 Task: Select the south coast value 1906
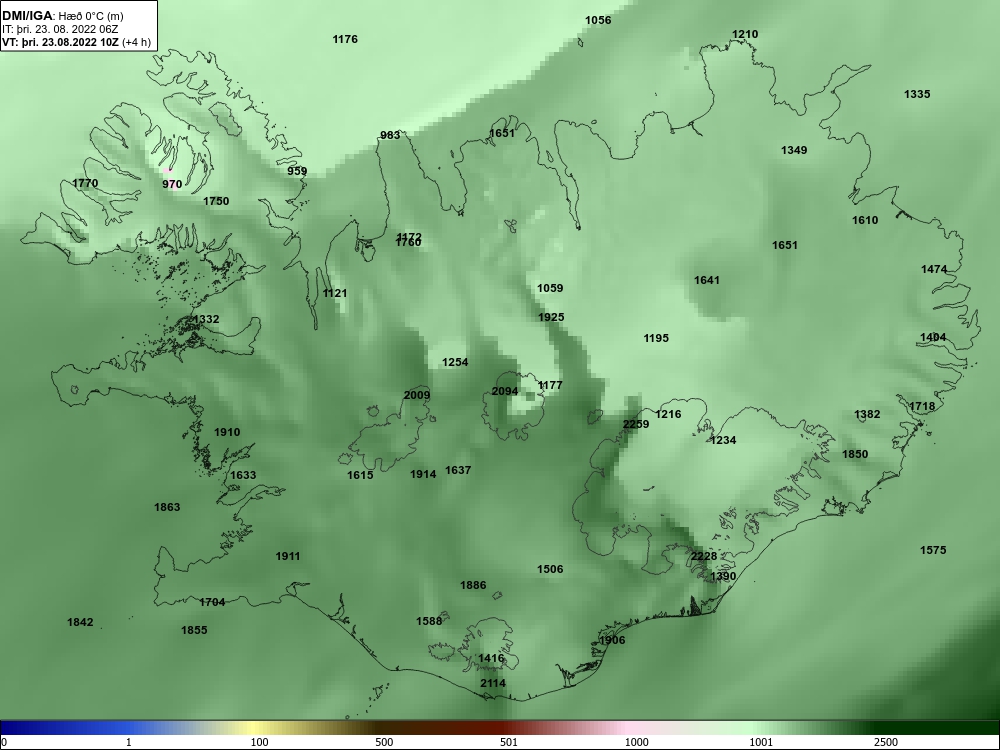click(x=612, y=640)
